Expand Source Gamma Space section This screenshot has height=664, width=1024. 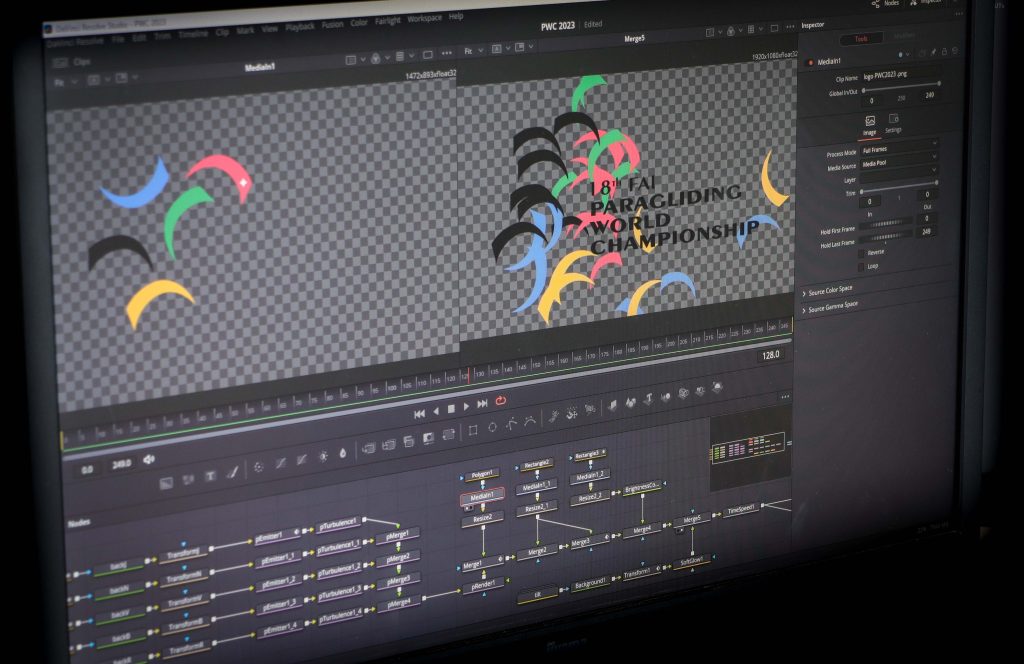[x=830, y=306]
